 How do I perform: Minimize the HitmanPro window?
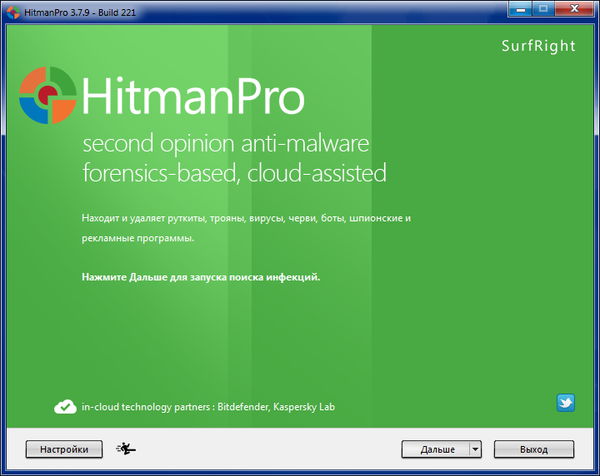point(519,9)
